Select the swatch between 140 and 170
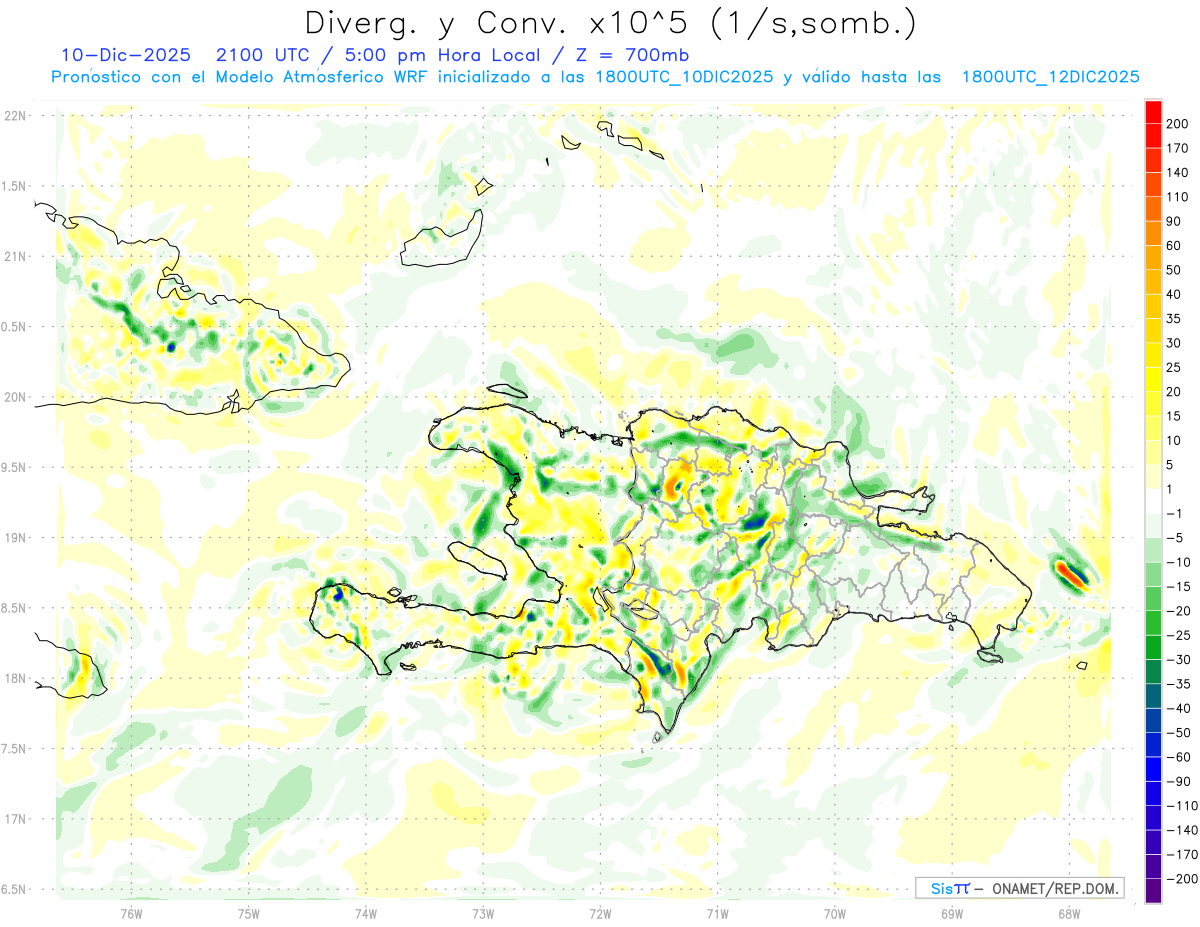The width and height of the screenshot is (1200, 927). (x=1154, y=160)
